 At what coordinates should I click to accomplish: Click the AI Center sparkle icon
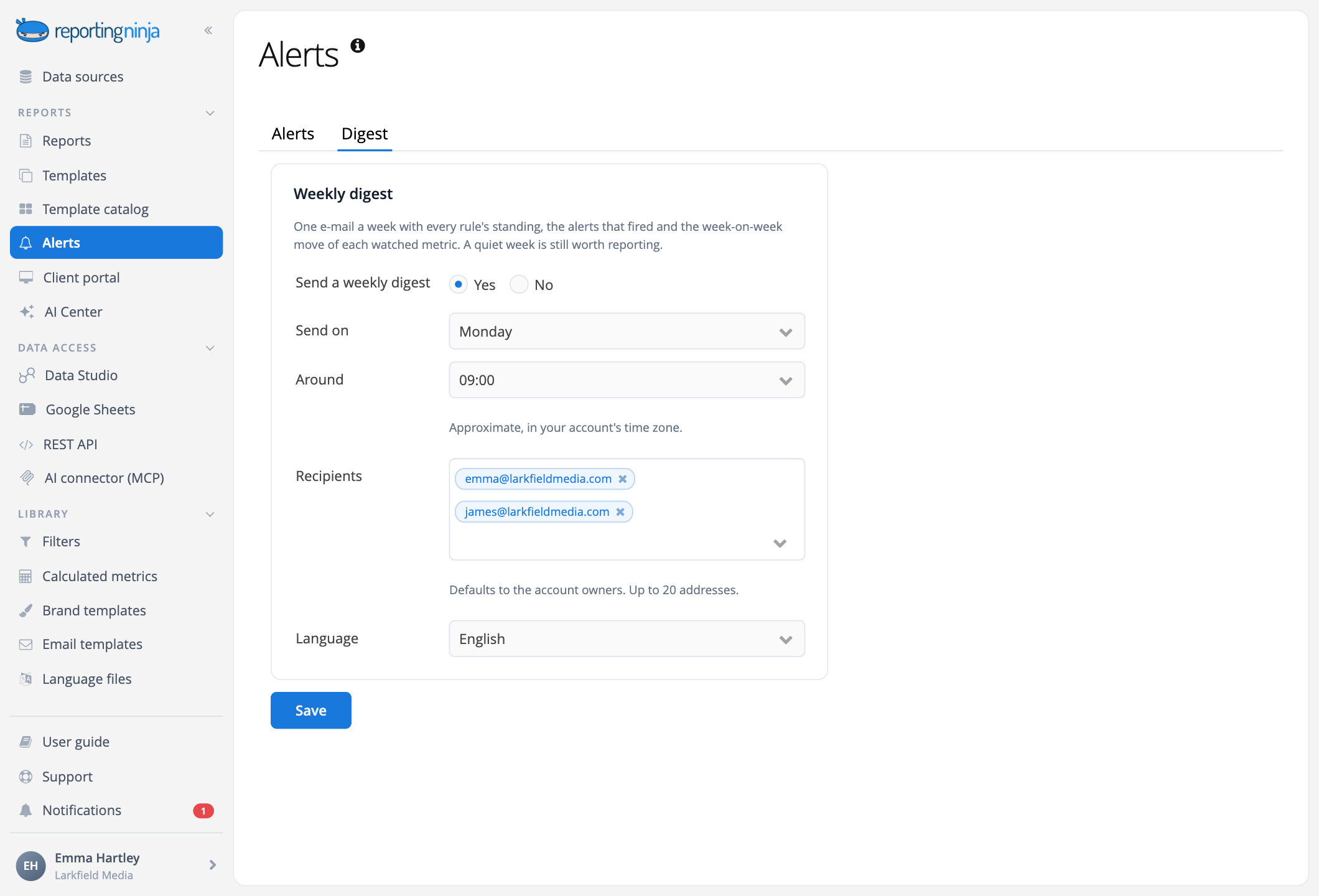27,312
